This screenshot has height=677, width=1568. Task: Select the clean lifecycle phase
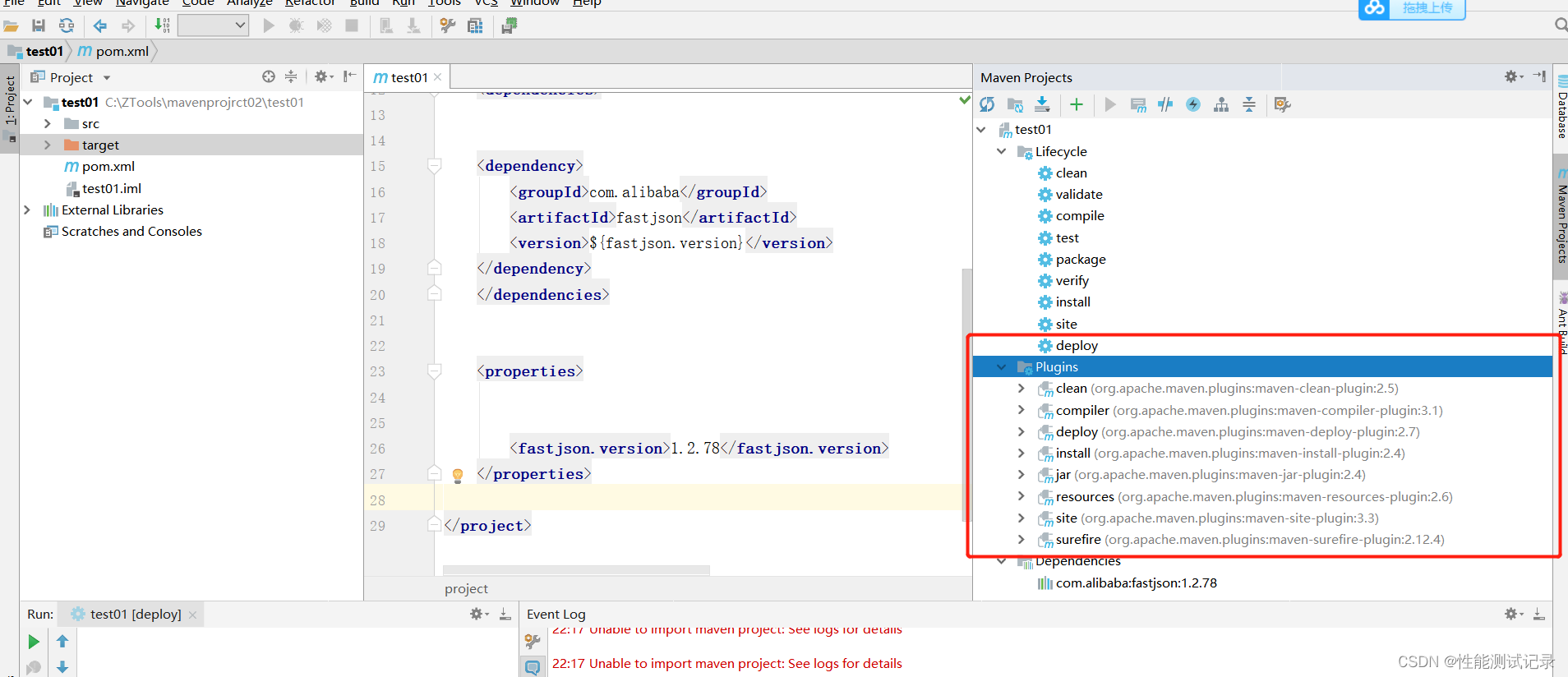pos(1071,173)
